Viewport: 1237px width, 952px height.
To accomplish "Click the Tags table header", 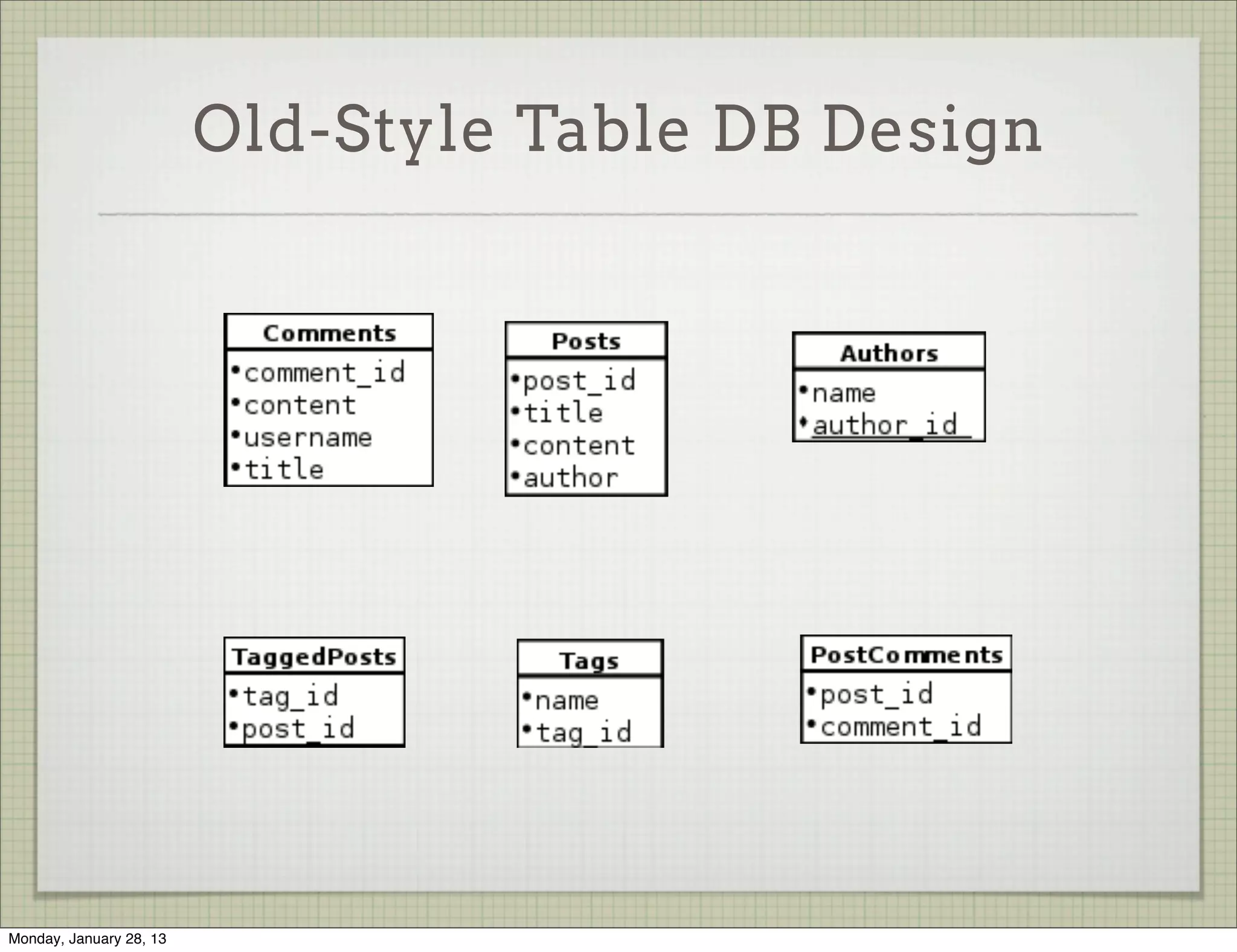I will tap(590, 660).
